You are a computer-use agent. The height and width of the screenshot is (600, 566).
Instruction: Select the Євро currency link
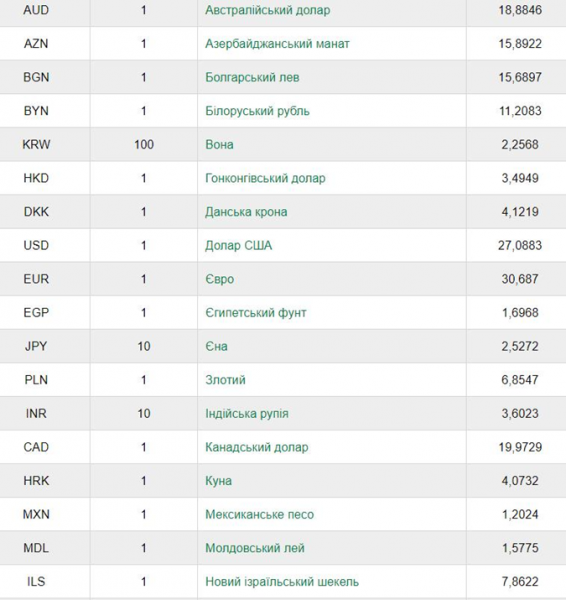(219, 279)
